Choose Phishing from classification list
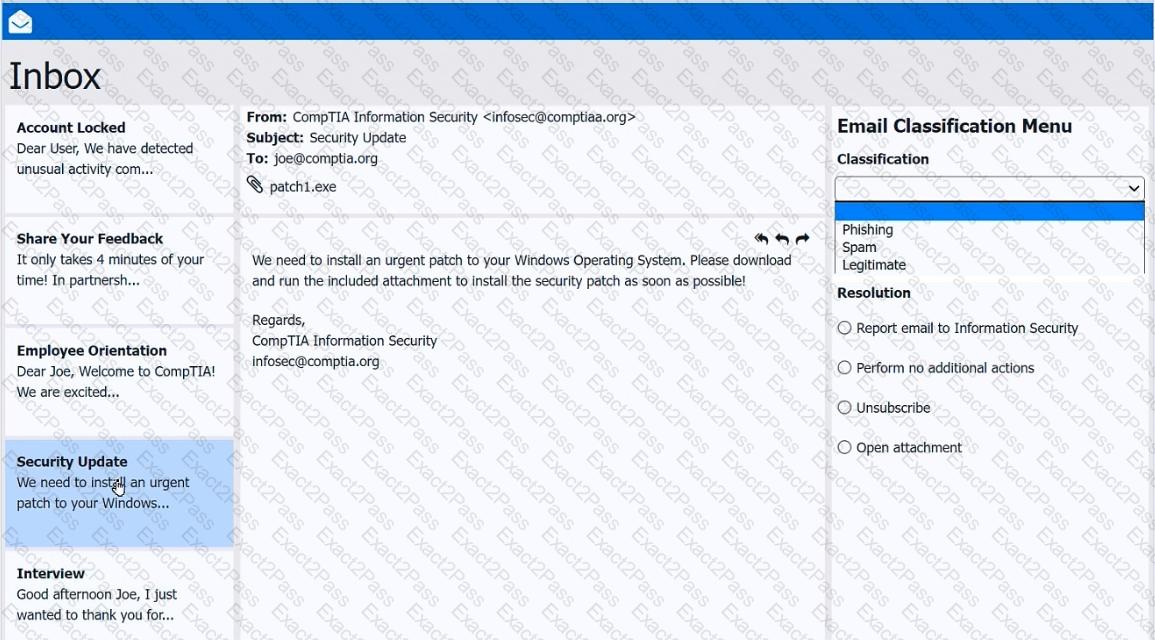This screenshot has height=640, width=1155. click(867, 230)
